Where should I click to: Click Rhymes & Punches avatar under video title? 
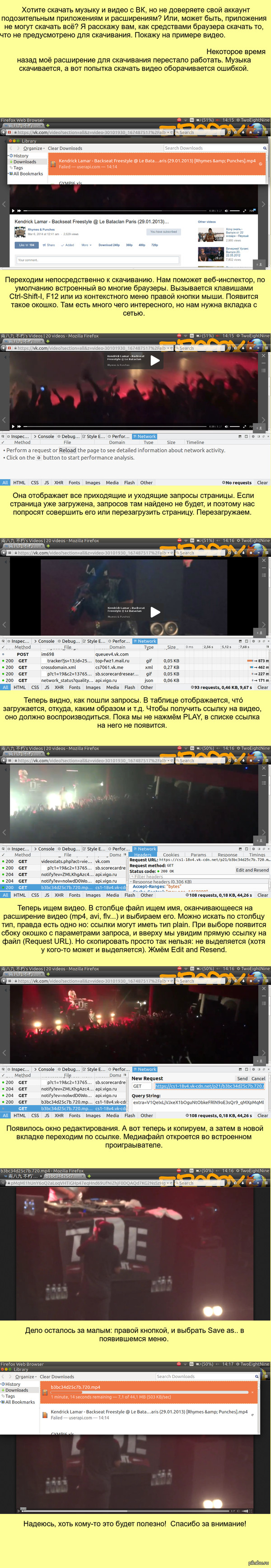19,232
